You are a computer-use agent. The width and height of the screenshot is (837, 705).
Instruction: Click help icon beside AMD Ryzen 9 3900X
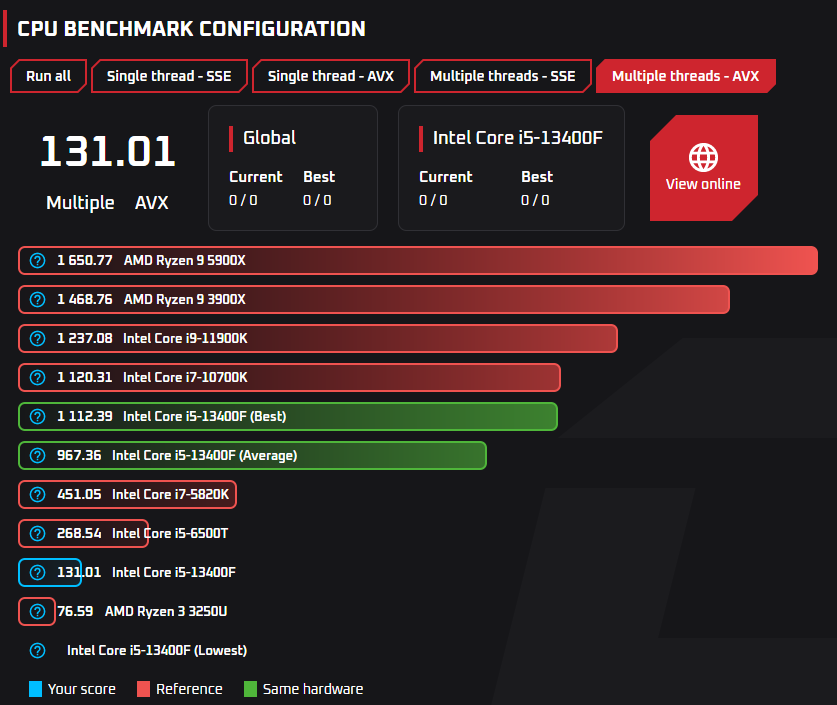[37, 299]
